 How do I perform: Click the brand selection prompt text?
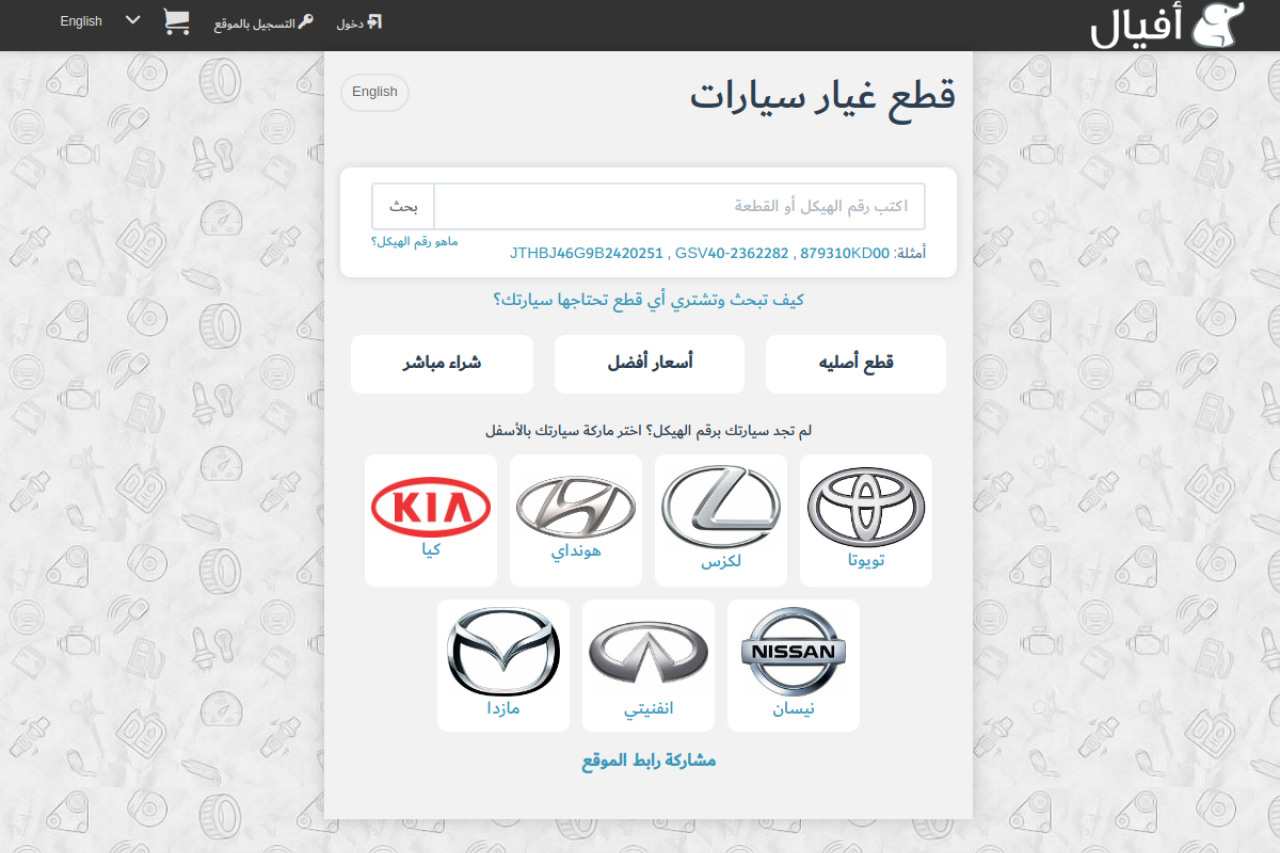pos(648,431)
